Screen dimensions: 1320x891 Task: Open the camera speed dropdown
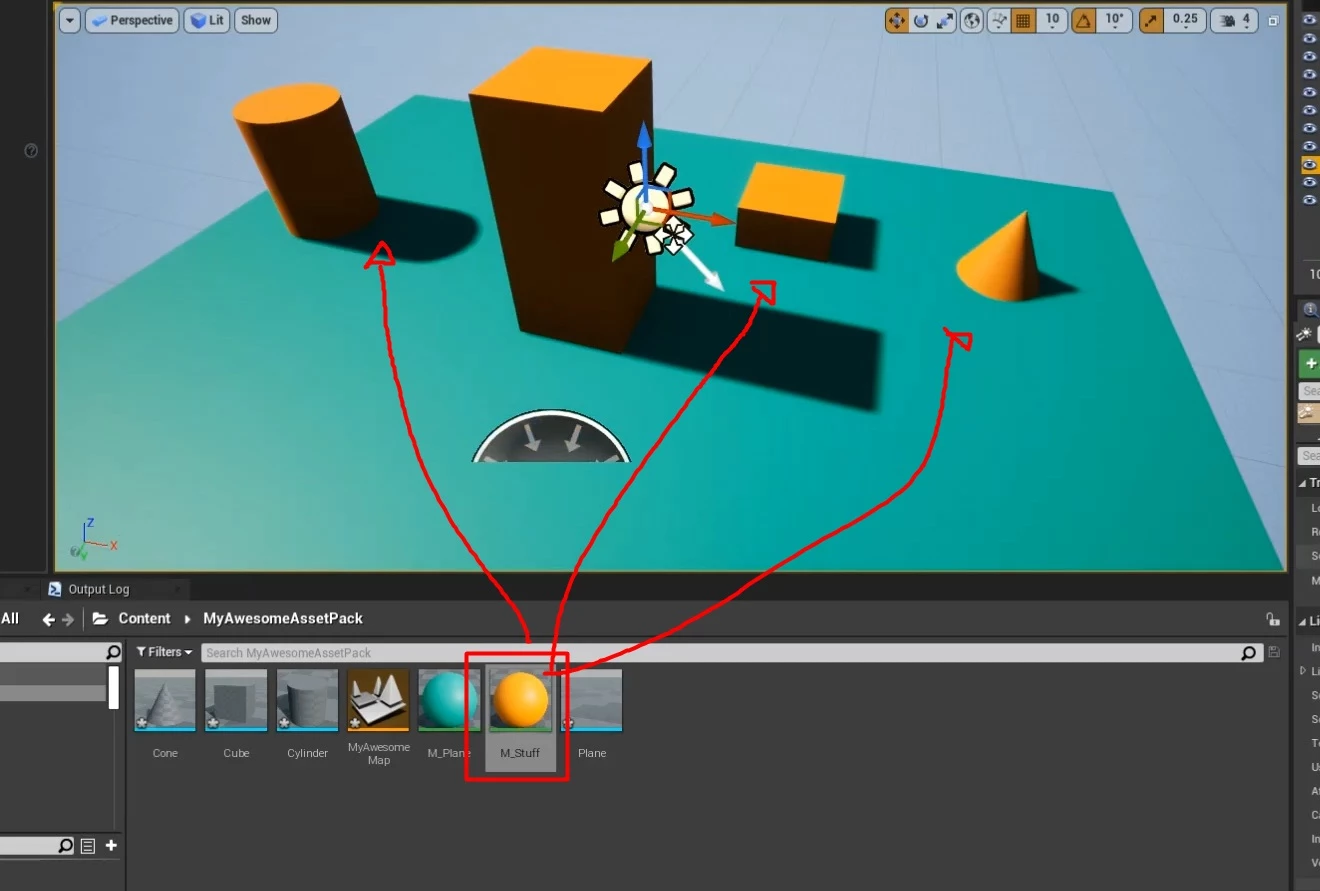(x=1236, y=20)
